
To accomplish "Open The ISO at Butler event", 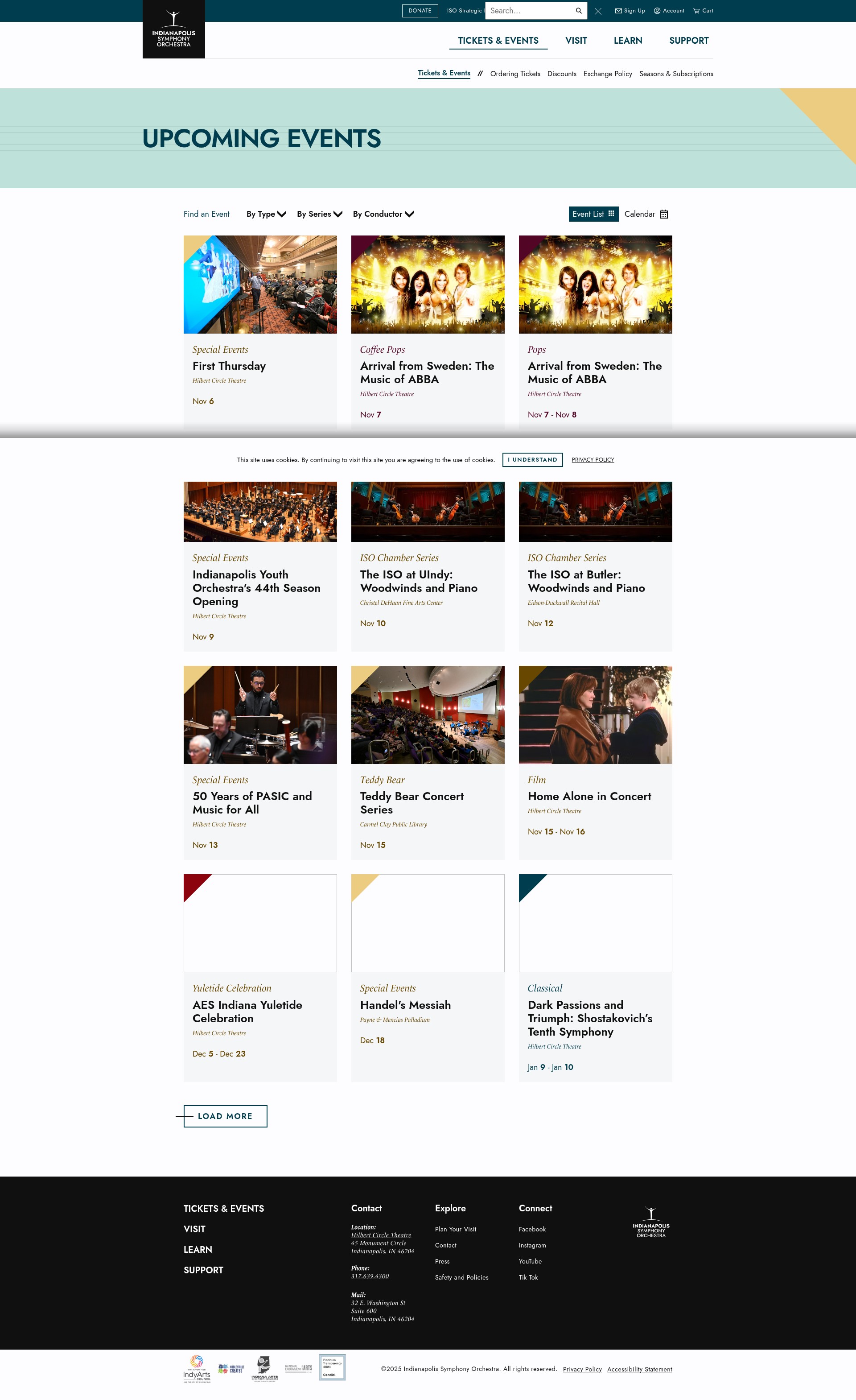I will point(586,581).
